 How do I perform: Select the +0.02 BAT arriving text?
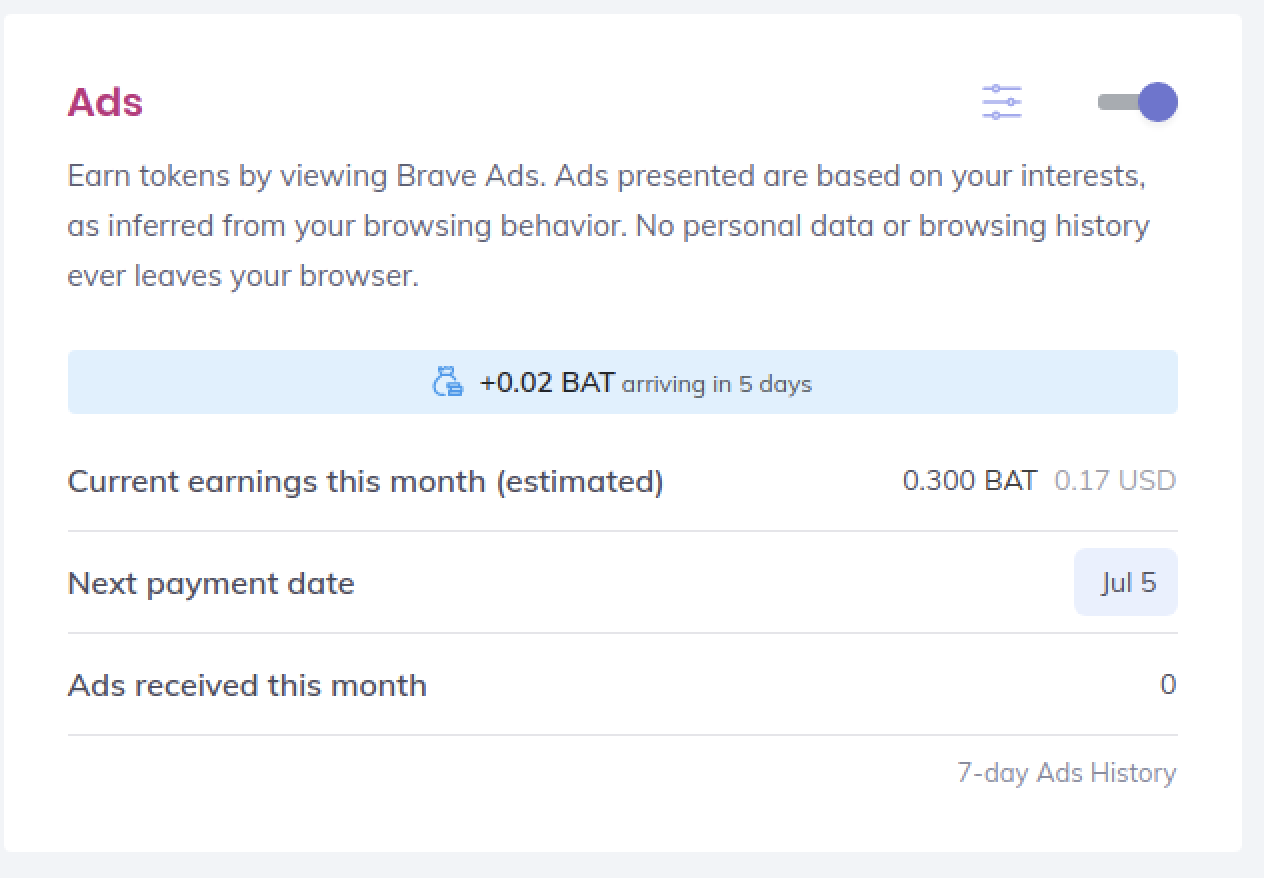coord(645,383)
